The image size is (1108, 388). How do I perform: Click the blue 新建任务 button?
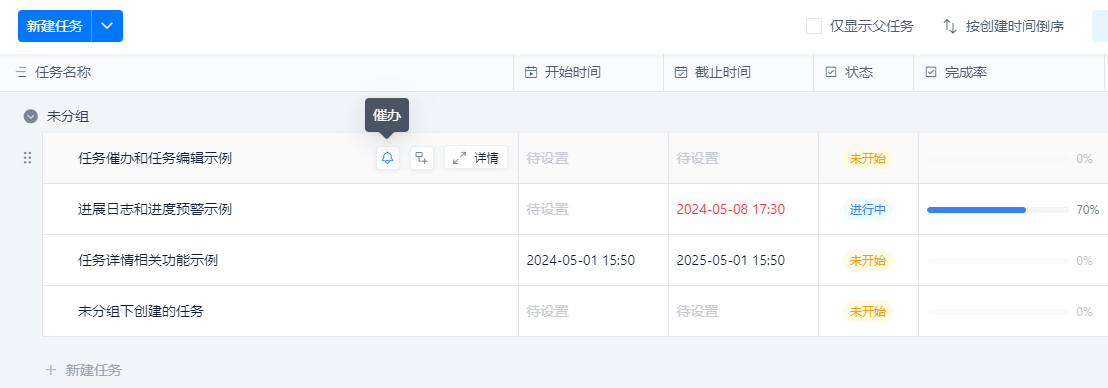(x=55, y=26)
